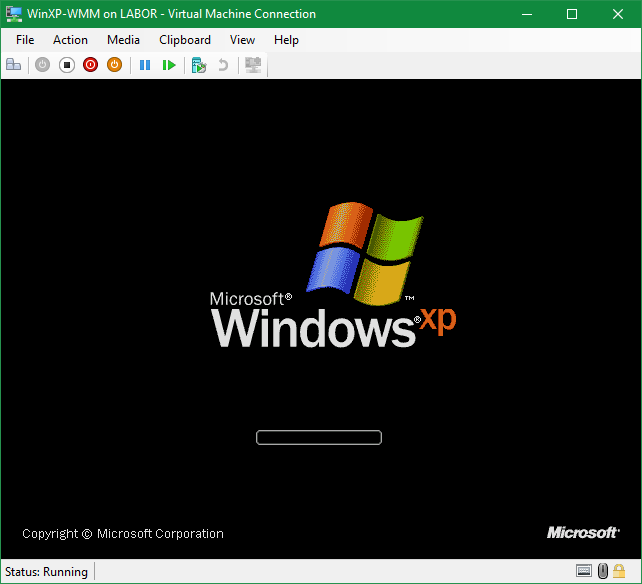Create a checkpoint using the toolbar icon

[199, 65]
